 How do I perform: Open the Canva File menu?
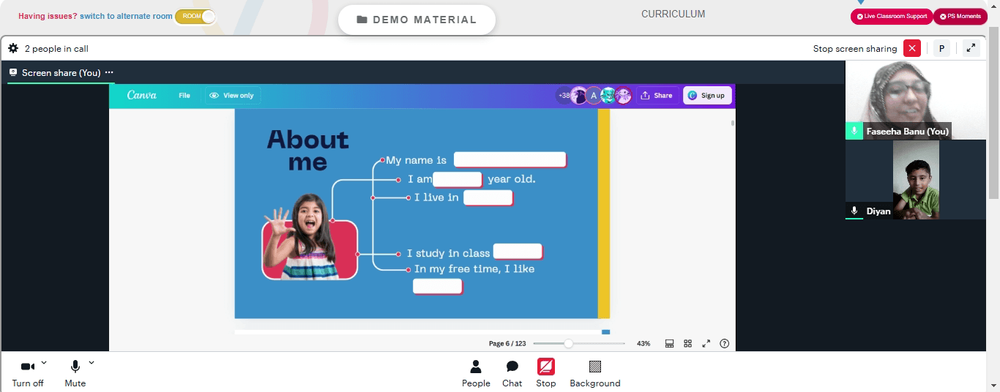point(184,96)
